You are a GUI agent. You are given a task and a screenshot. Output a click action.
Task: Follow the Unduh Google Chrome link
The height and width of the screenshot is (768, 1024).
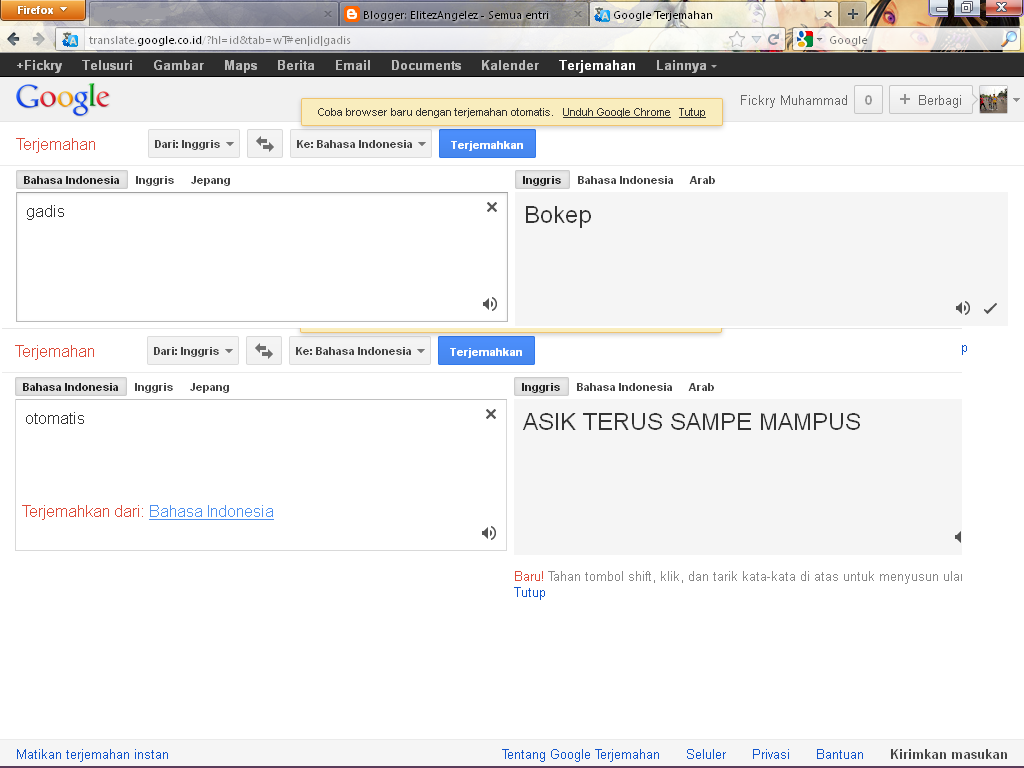(x=616, y=112)
